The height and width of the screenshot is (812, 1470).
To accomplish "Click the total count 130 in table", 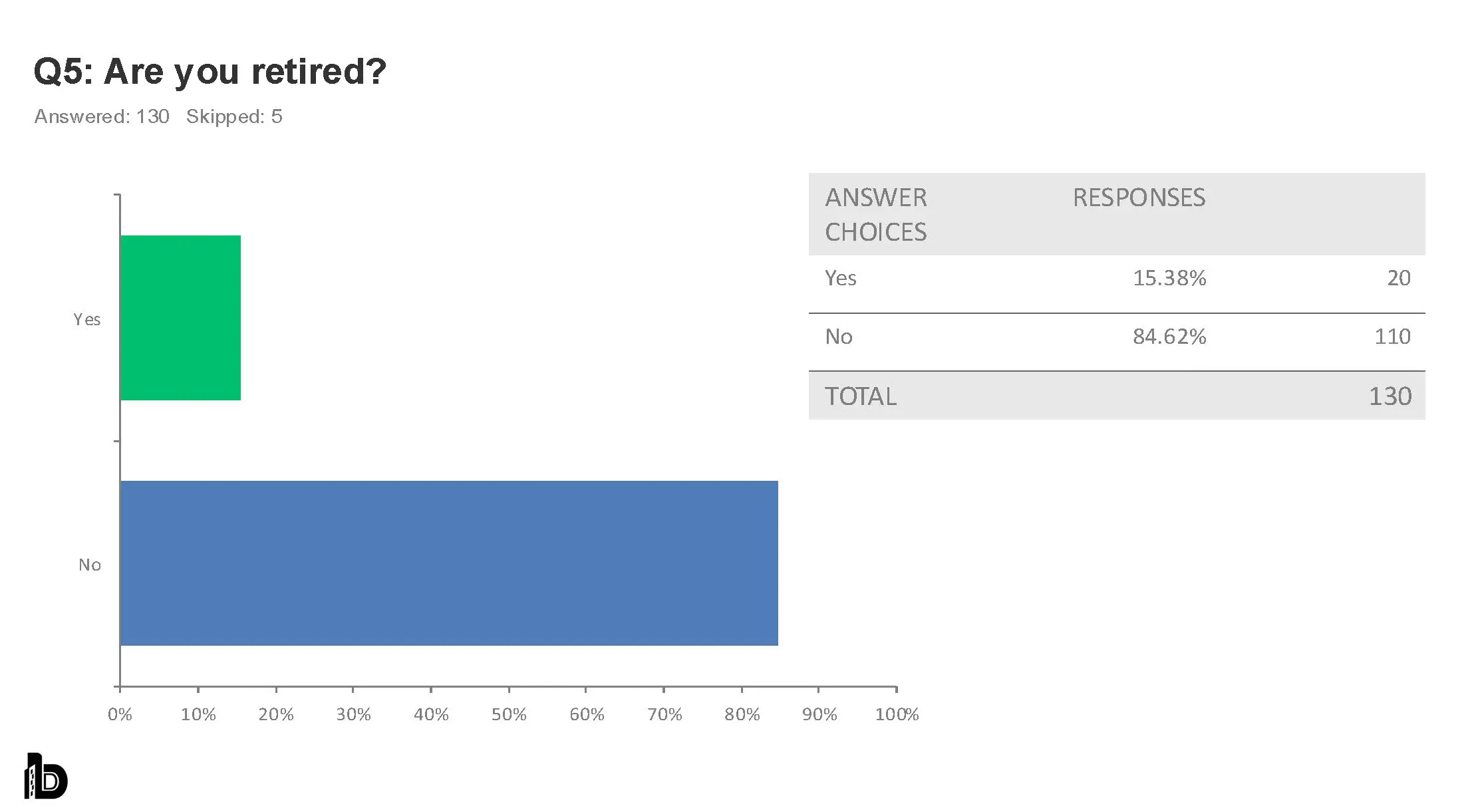I will pos(1390,396).
